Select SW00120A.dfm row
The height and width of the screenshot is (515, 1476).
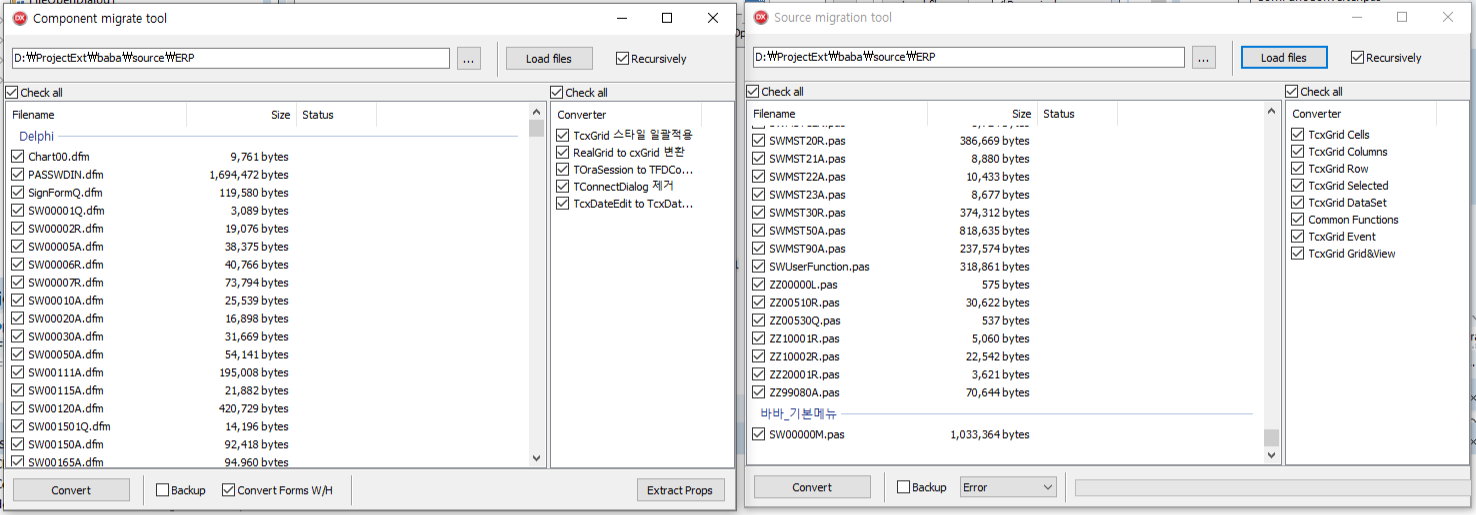coord(267,409)
